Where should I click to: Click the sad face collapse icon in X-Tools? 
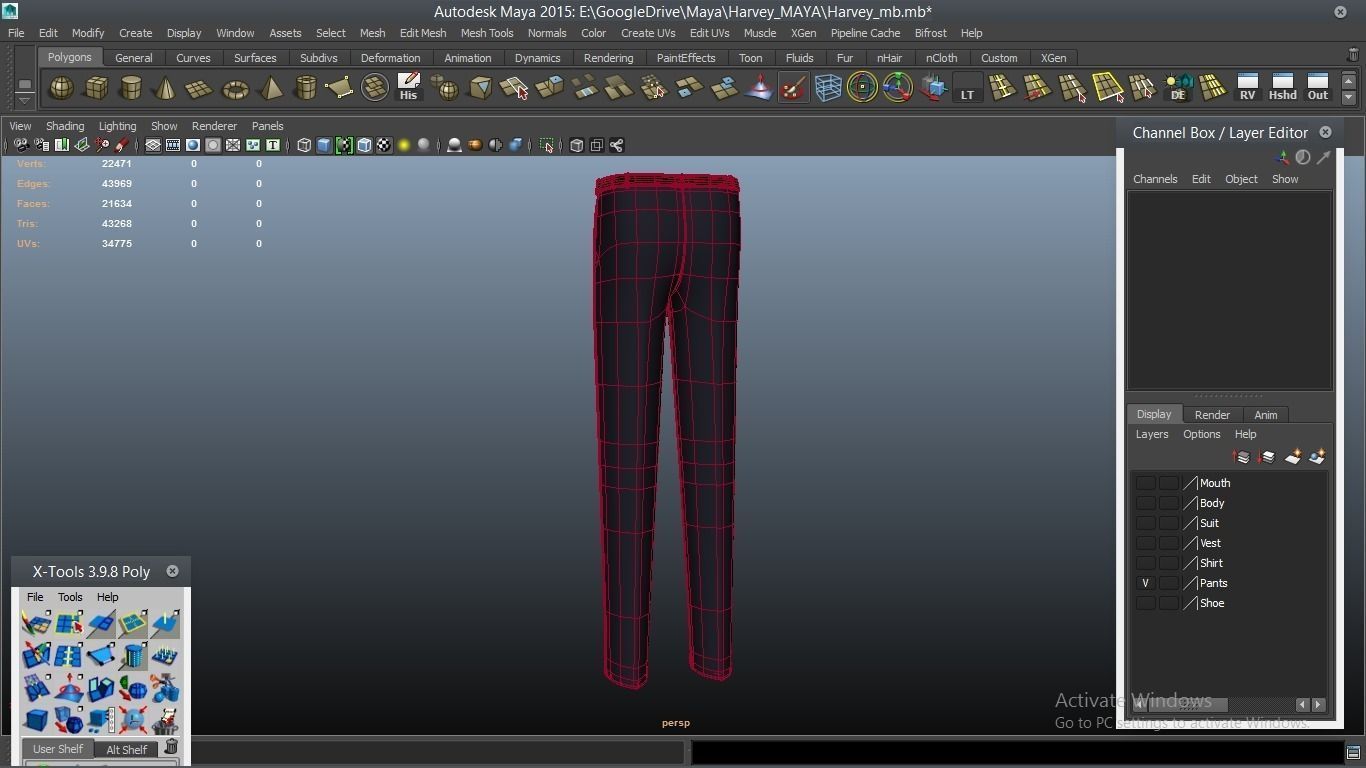[133, 720]
